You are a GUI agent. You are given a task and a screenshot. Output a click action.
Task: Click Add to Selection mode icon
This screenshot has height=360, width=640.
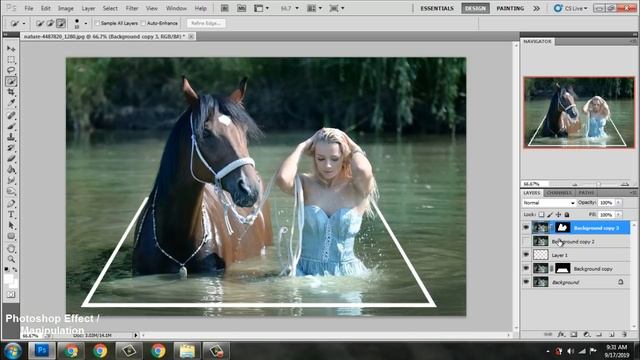pos(50,24)
